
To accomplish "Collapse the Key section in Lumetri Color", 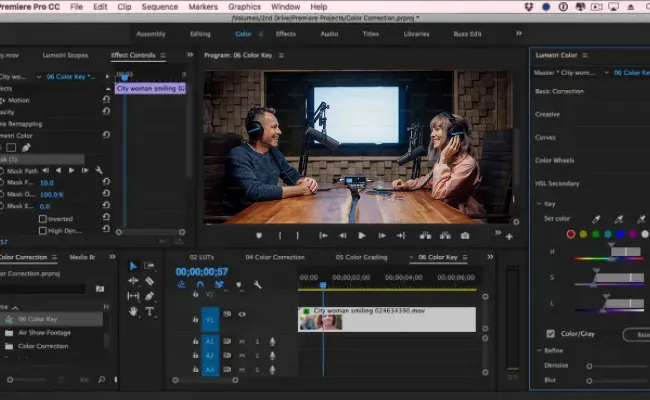I will point(539,204).
